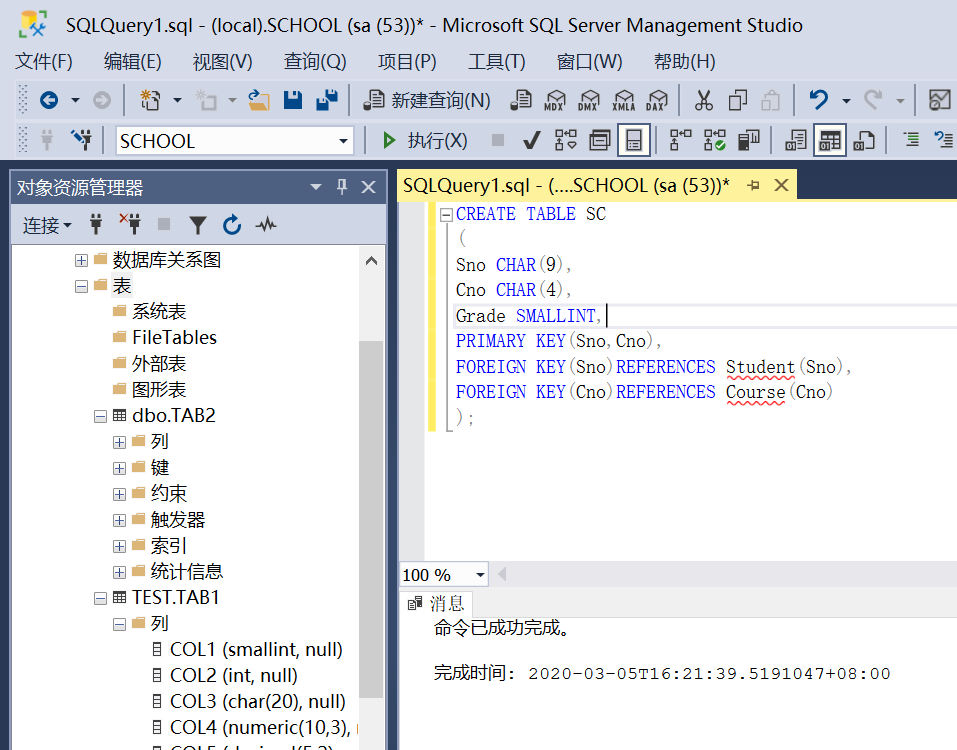Toggle IntelliSense enabled icon
Image resolution: width=957 pixels, height=750 pixels.
point(634,140)
